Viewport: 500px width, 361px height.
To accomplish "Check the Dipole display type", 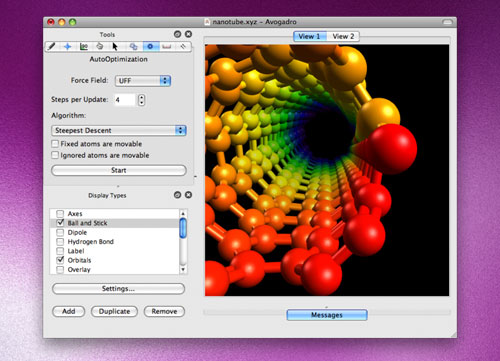I will click(60, 232).
